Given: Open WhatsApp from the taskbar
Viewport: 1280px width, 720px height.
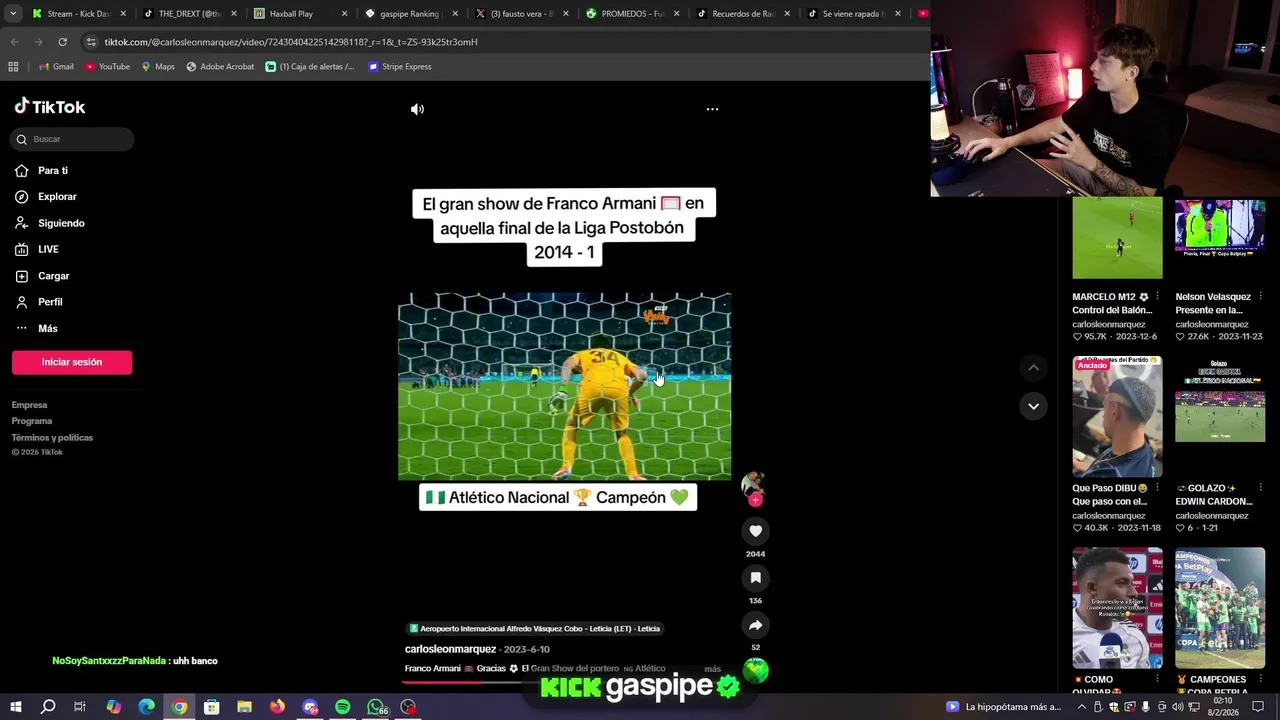Looking at the screenshot, I should (376, 707).
